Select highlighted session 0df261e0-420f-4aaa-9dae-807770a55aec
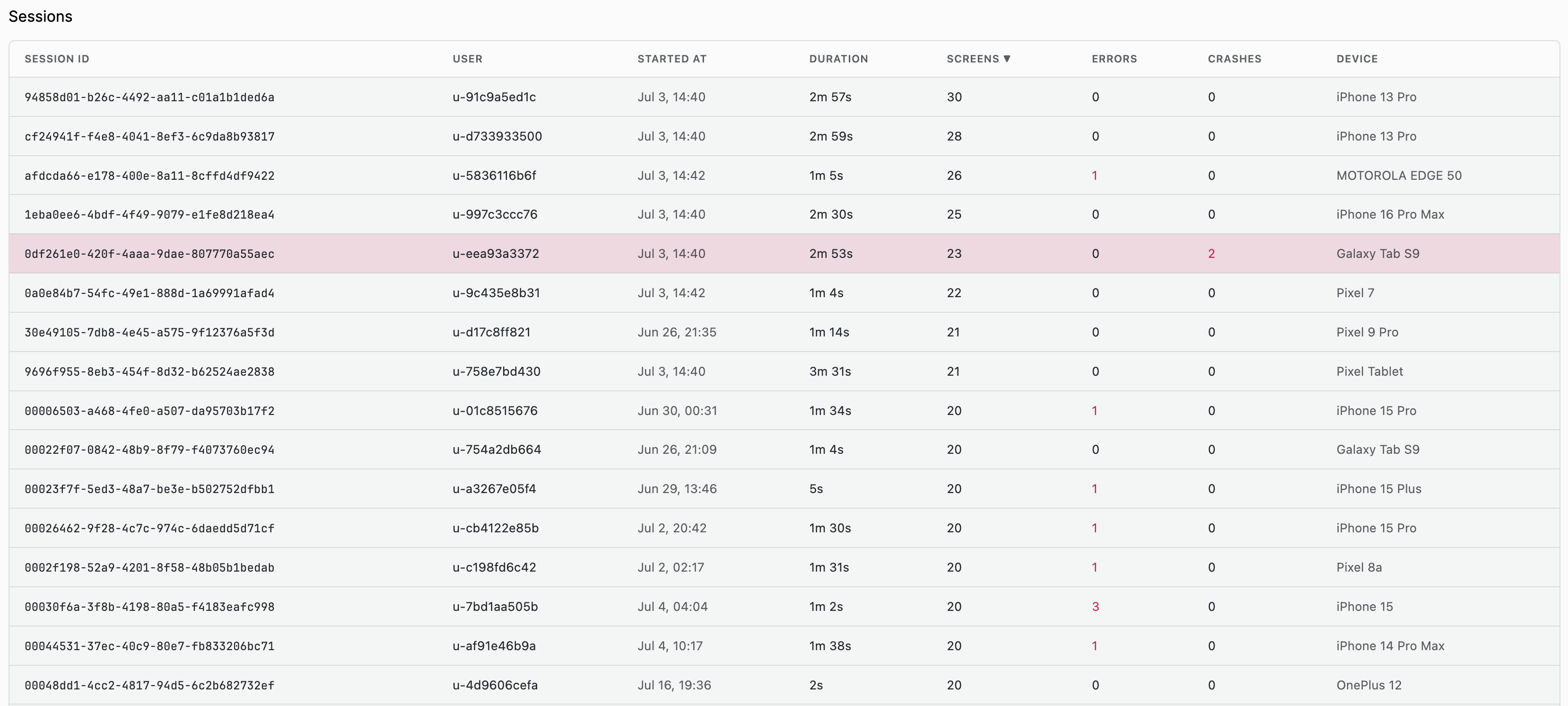The image size is (1568, 706). [x=784, y=254]
